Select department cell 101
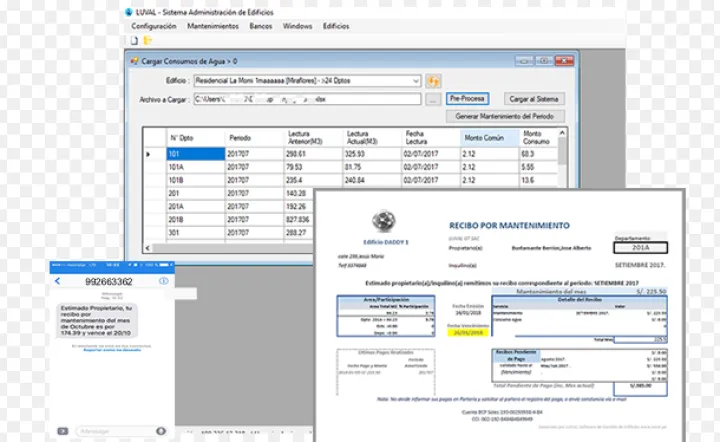Image resolution: width=720 pixels, height=442 pixels. point(196,154)
